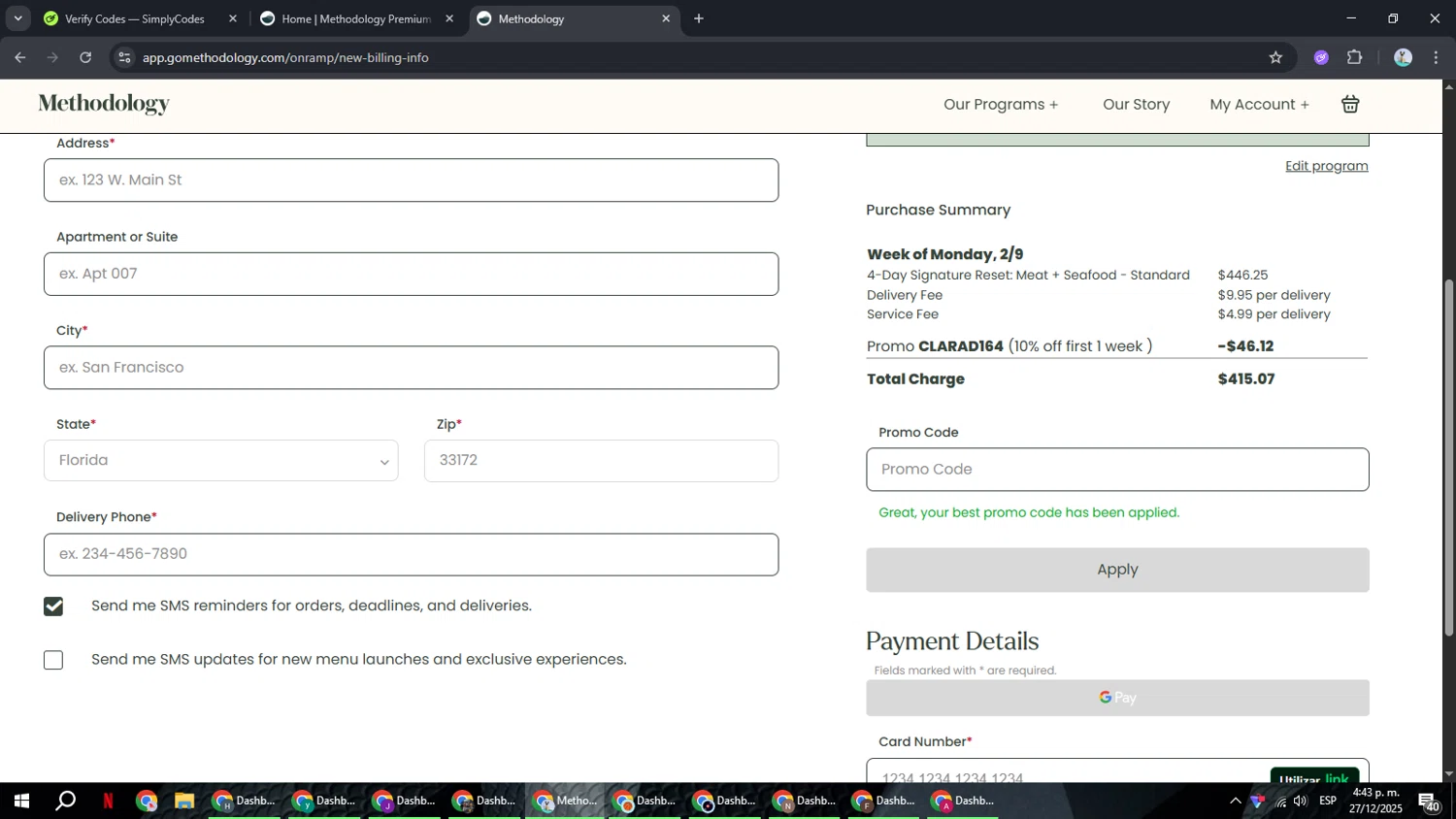View site information icon in address bar

124,57
